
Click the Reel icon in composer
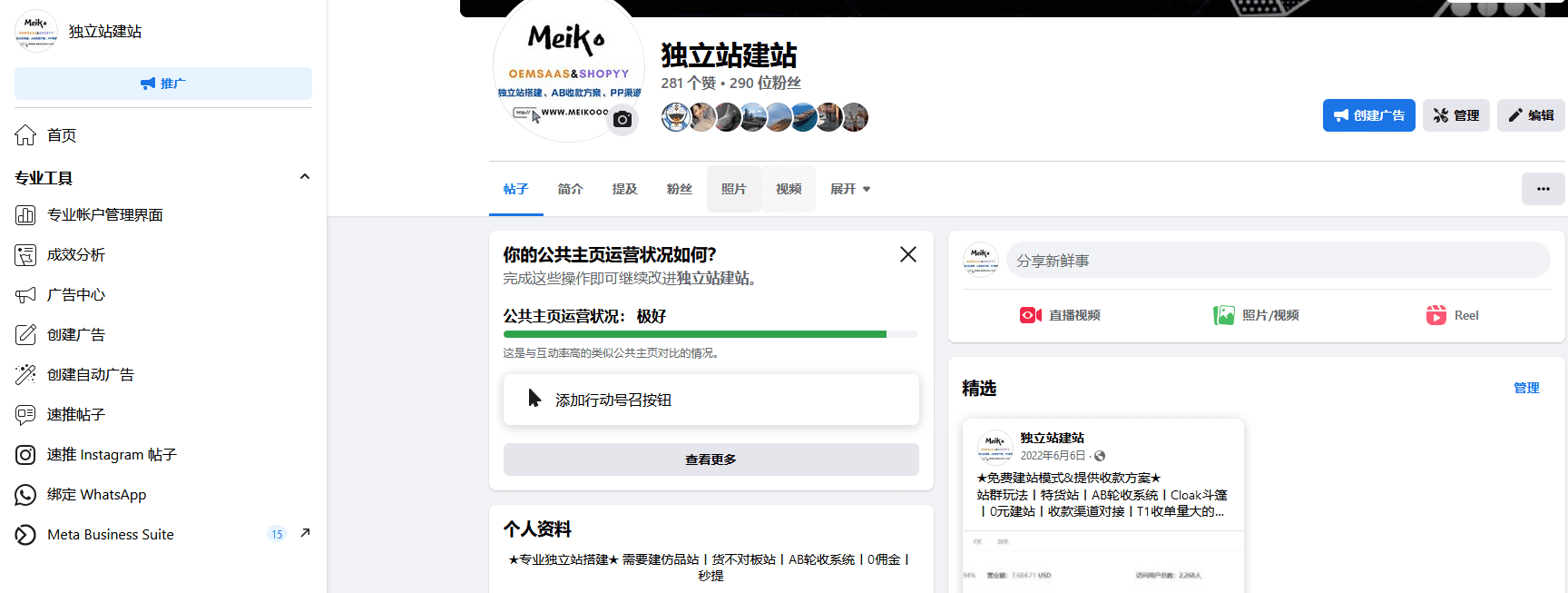coord(1436,315)
